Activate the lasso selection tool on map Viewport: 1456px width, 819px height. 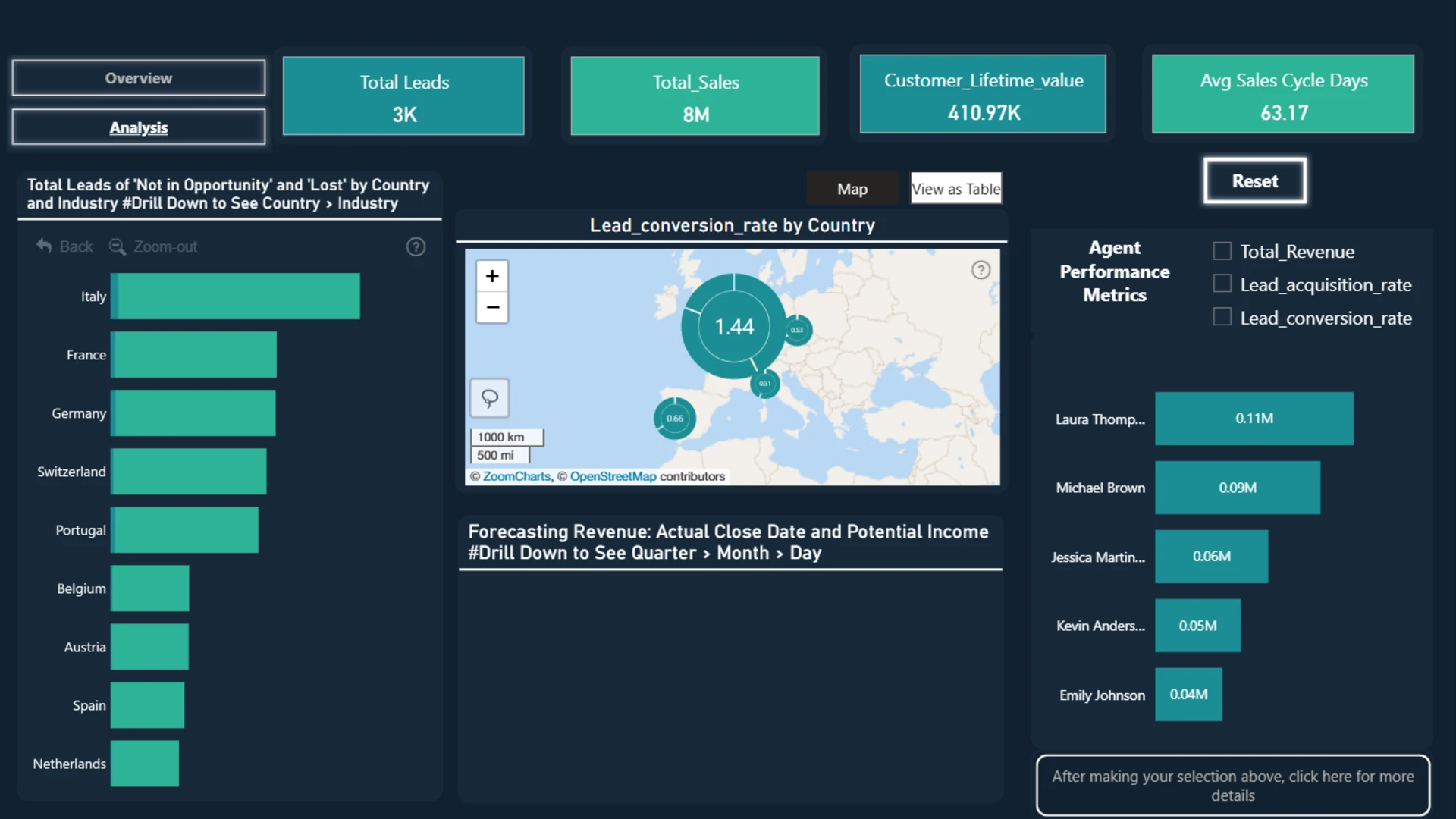[x=490, y=398]
